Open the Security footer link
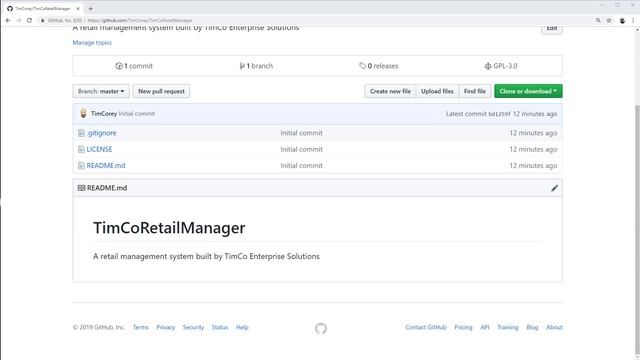Image resolution: width=640 pixels, height=360 pixels. [x=193, y=327]
